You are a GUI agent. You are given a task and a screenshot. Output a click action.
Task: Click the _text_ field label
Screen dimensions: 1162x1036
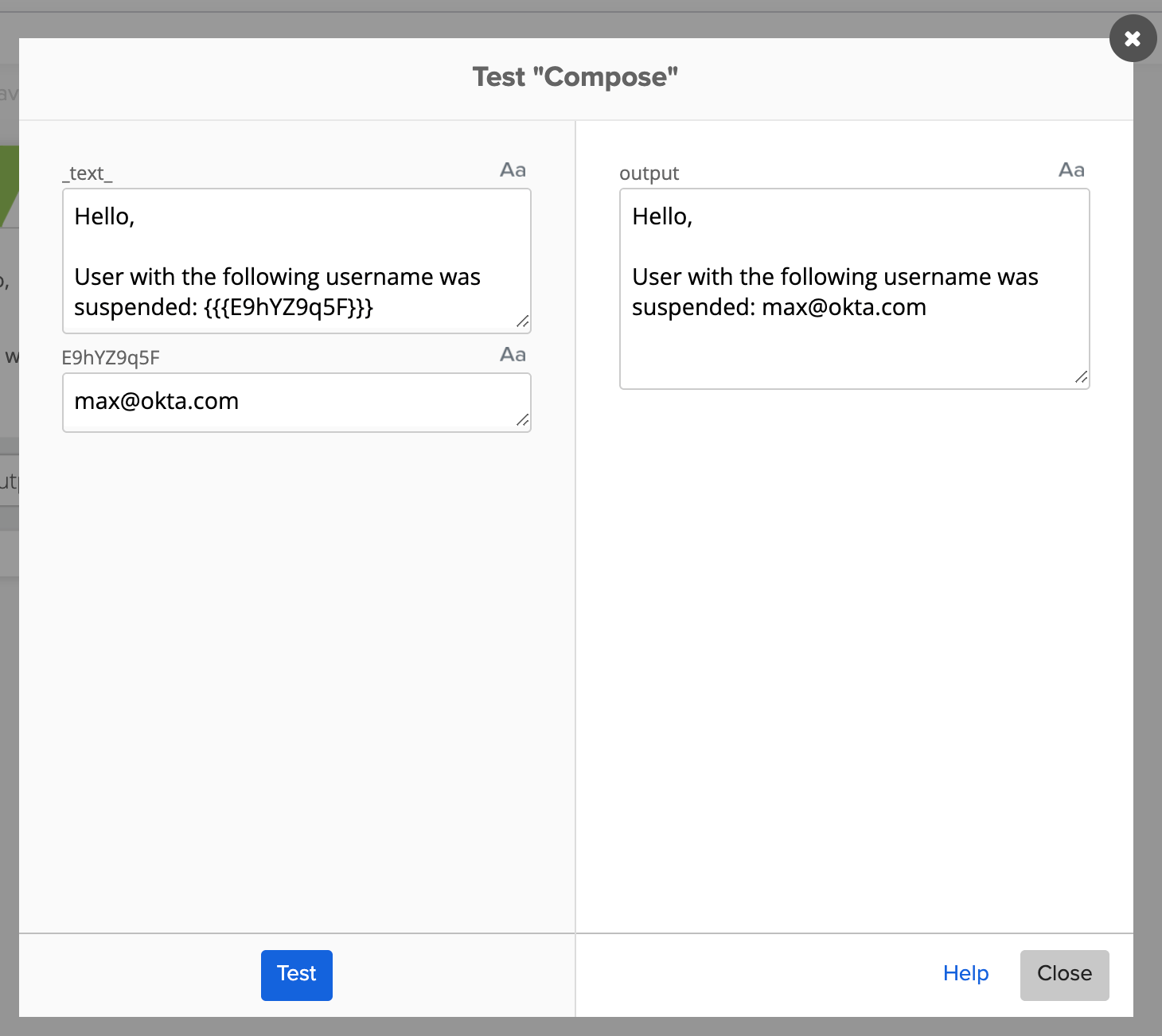(x=88, y=173)
